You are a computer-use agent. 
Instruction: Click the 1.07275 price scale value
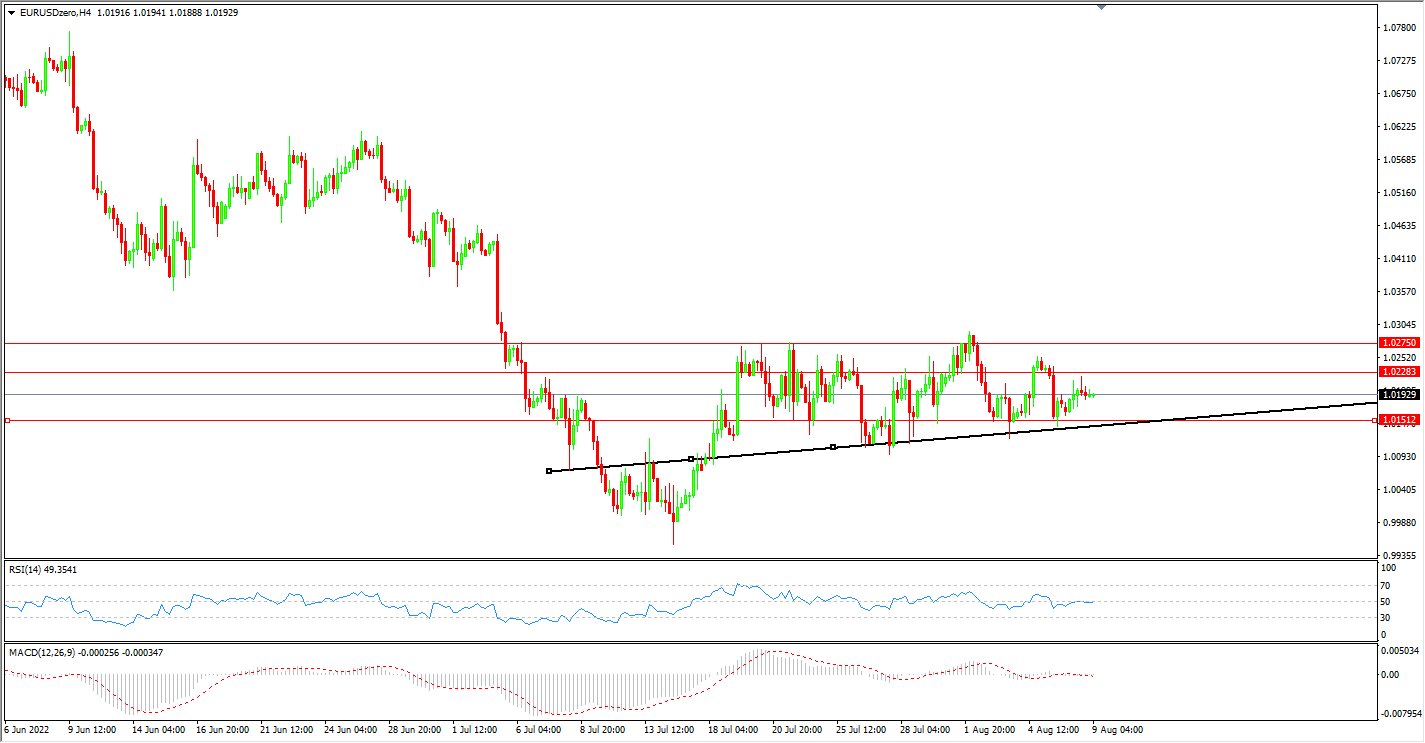[x=1399, y=61]
